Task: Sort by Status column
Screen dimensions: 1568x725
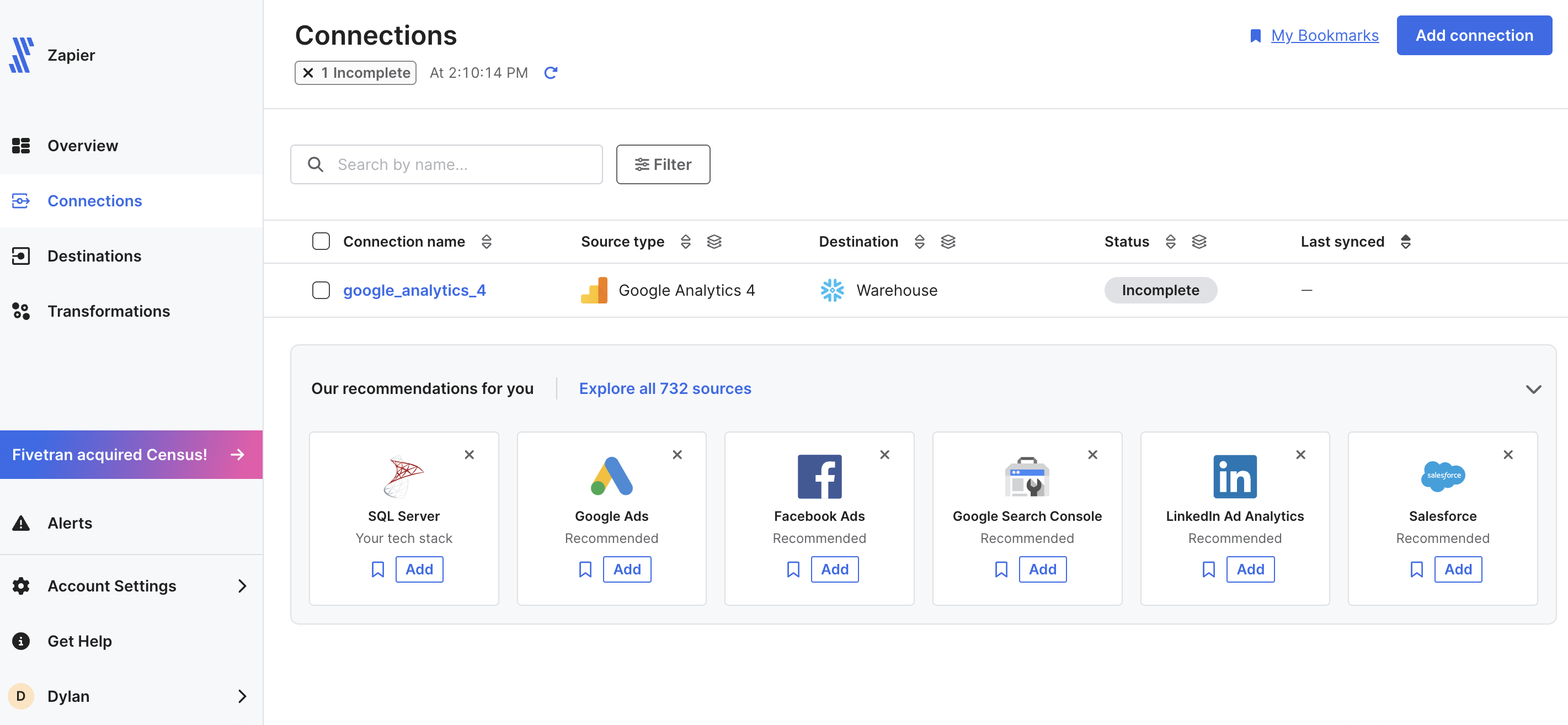Action: (x=1170, y=242)
